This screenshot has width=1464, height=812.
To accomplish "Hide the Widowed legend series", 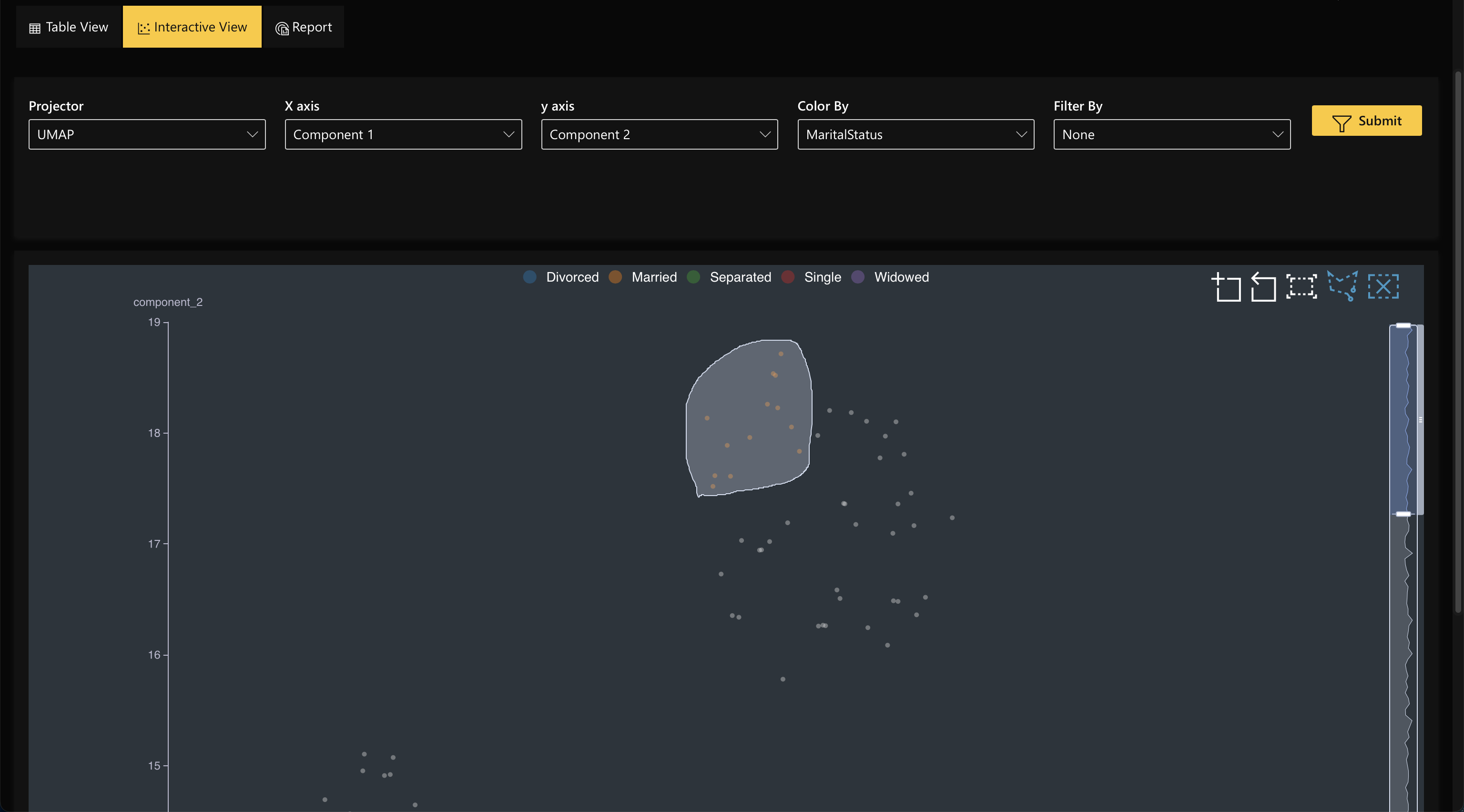I will point(901,277).
